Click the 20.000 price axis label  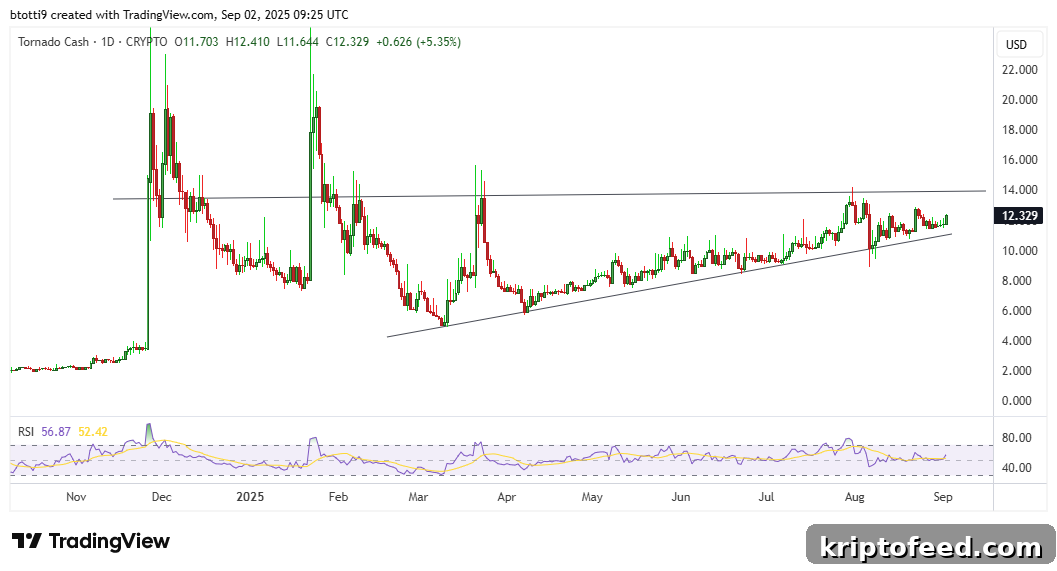click(x=1019, y=100)
